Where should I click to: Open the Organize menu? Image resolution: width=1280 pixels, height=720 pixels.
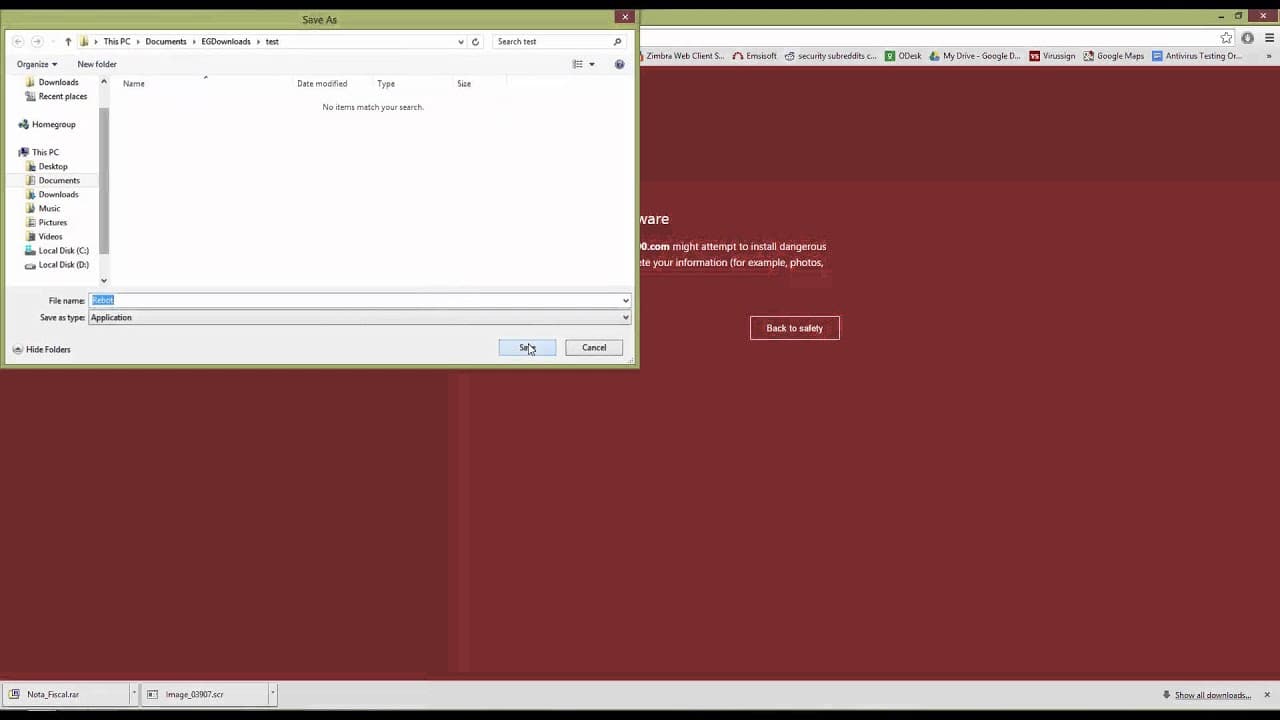tap(37, 64)
